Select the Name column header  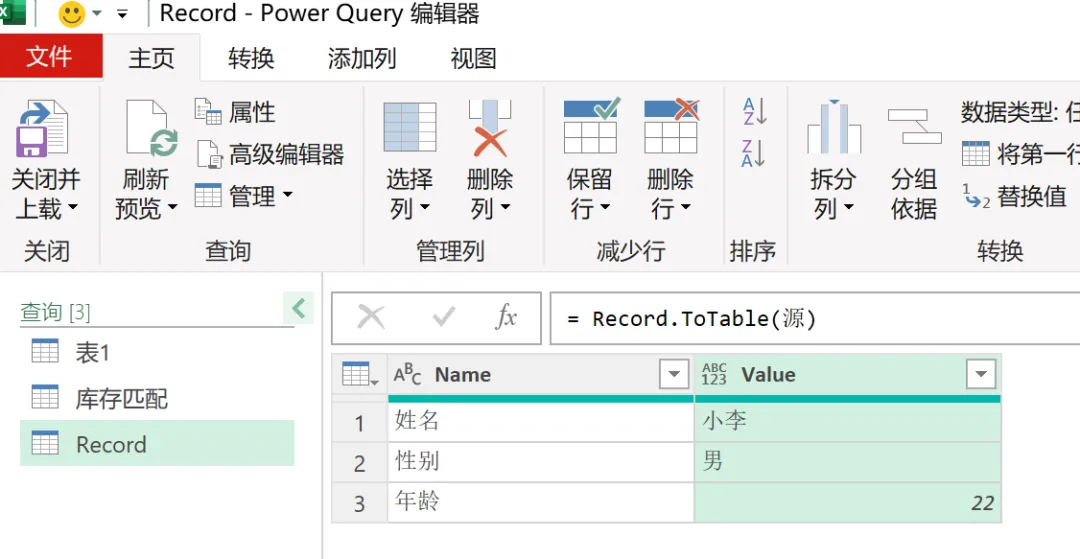(541, 375)
